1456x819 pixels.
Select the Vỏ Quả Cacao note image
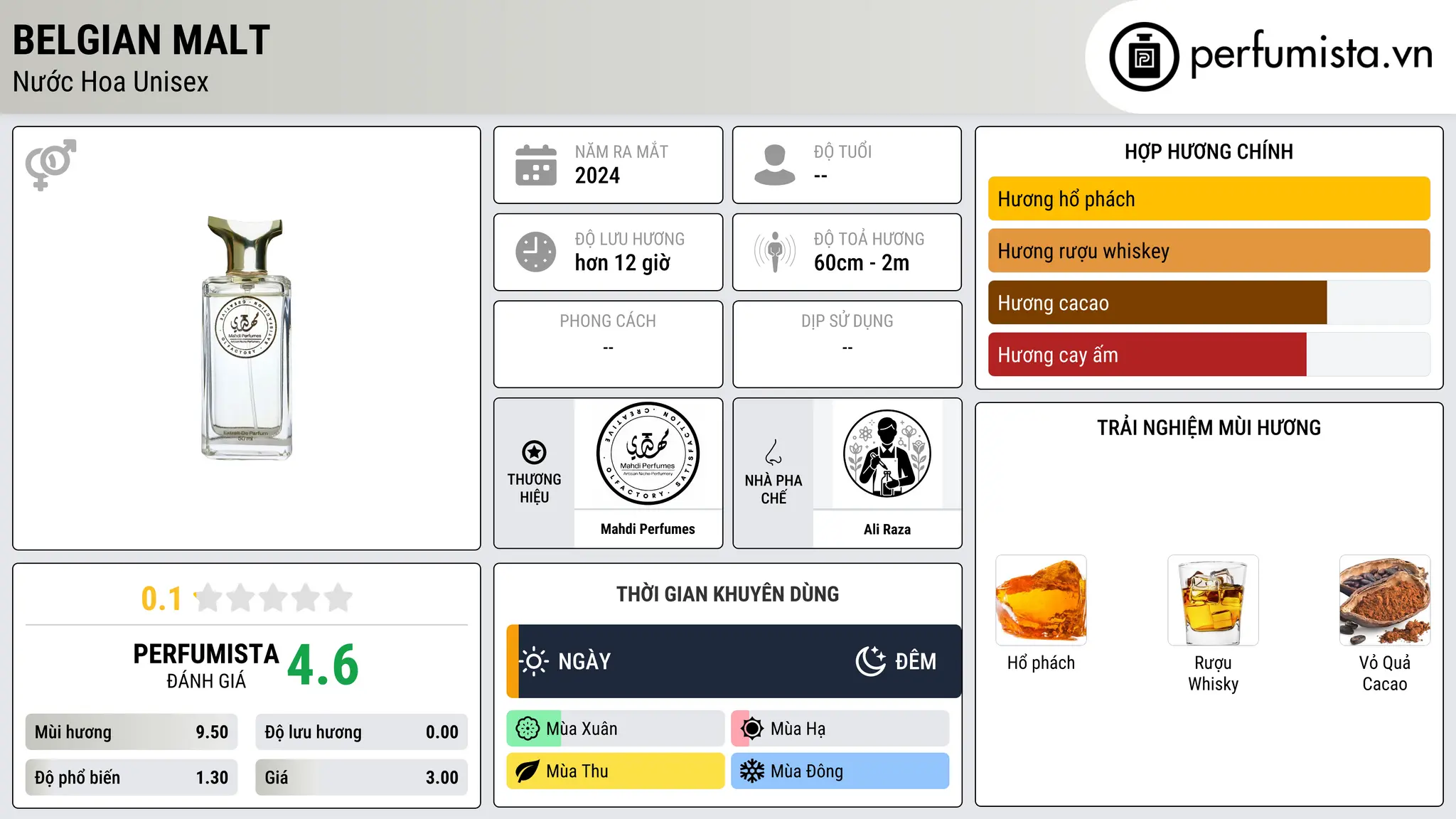[1385, 600]
